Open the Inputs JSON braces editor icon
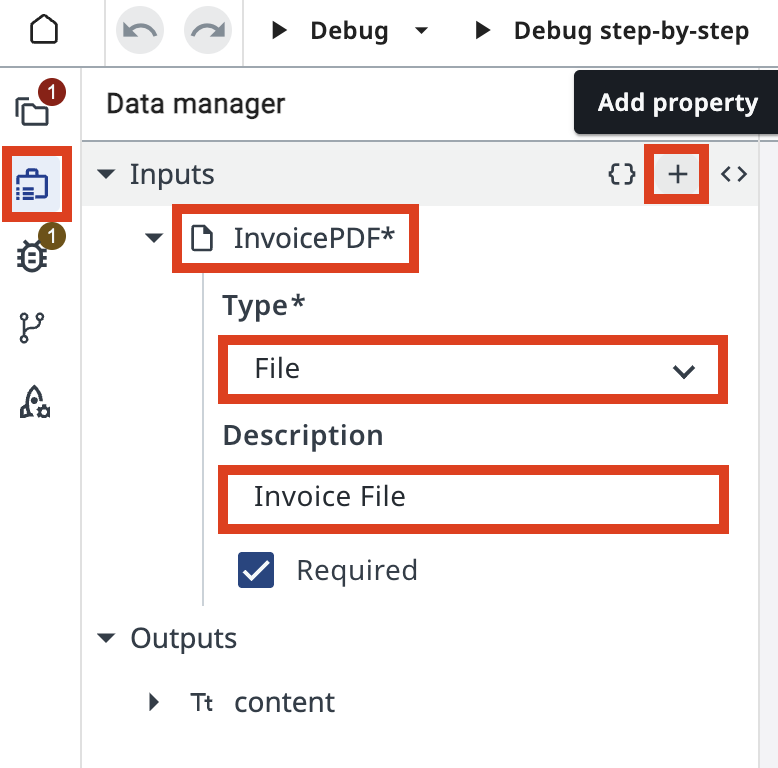The width and height of the screenshot is (778, 768). pos(621,174)
